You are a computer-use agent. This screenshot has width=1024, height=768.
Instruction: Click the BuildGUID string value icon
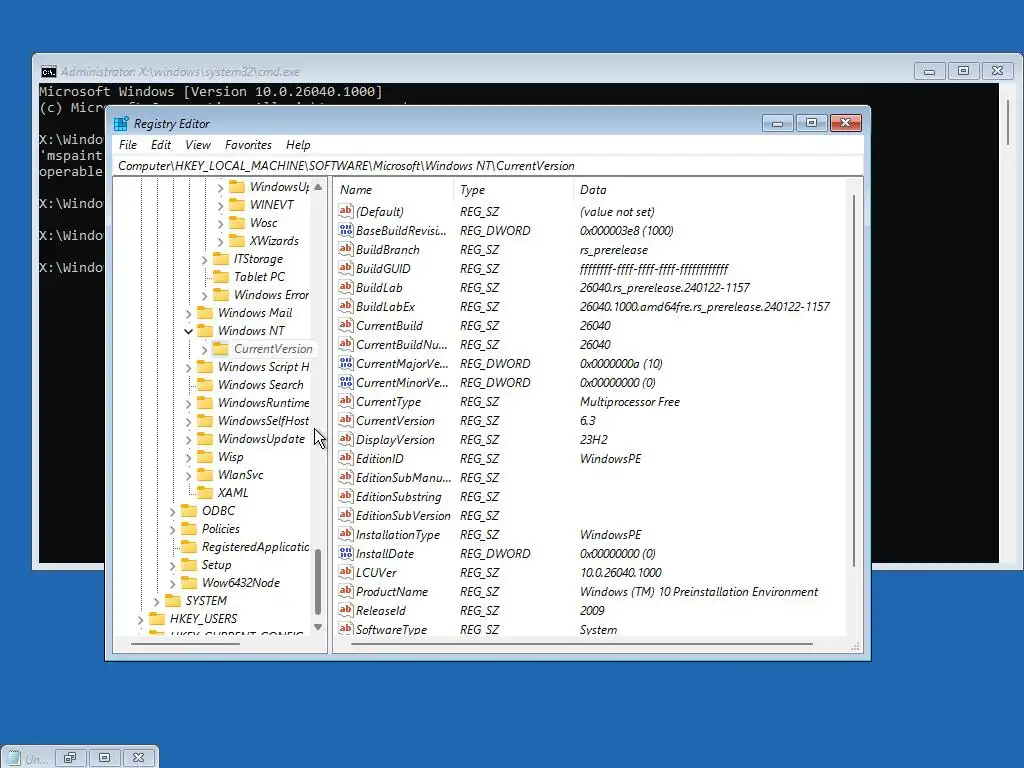tap(345, 268)
